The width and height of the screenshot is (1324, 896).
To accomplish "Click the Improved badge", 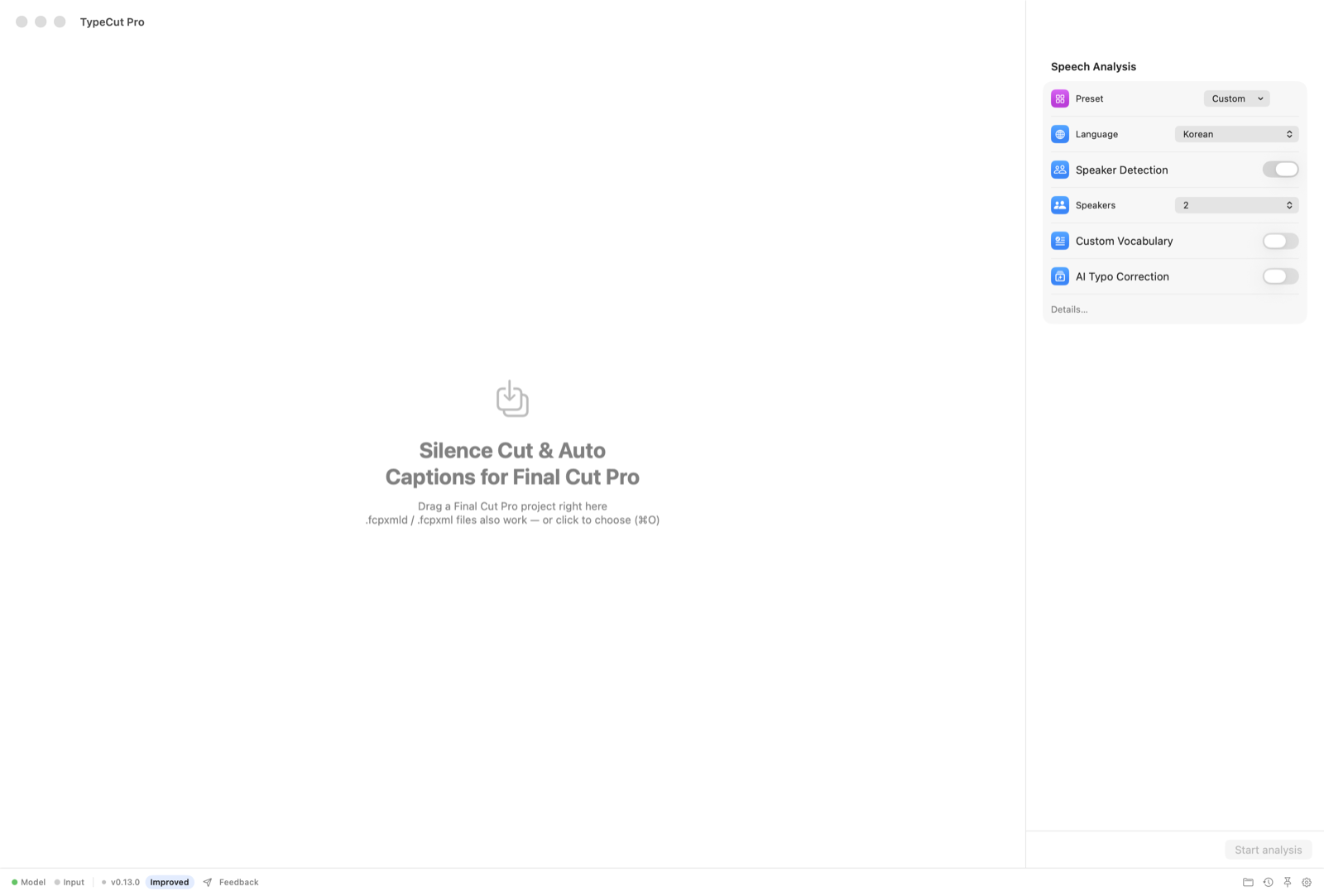I will click(170, 882).
